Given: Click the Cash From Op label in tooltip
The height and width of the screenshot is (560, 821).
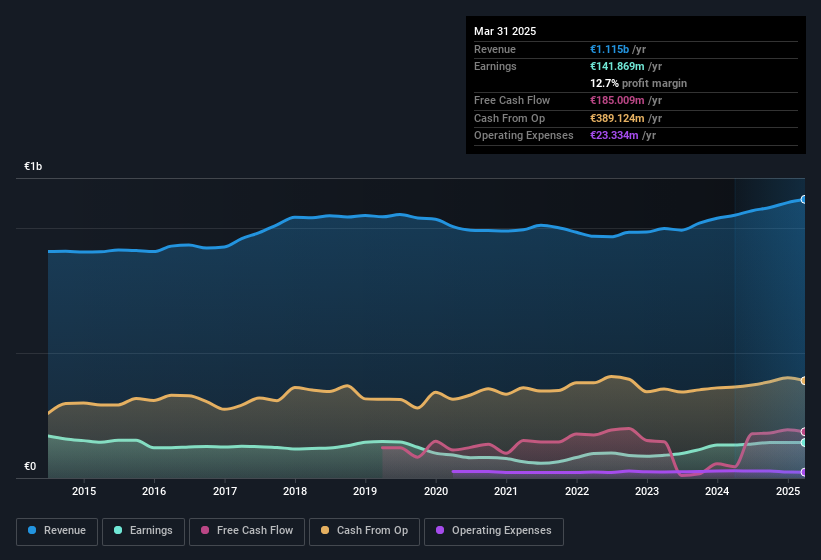Looking at the screenshot, I should pos(509,118).
